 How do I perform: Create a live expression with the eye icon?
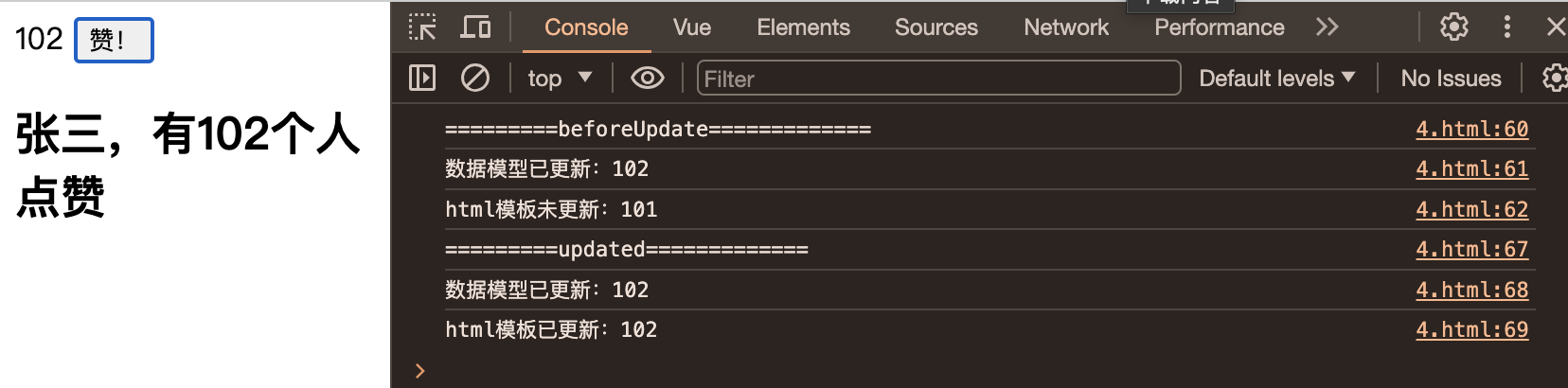click(x=648, y=78)
